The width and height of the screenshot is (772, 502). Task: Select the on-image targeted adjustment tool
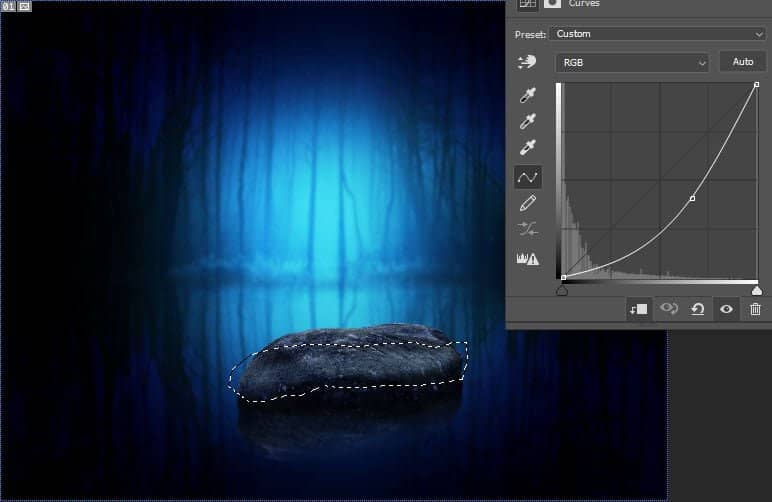click(527, 62)
